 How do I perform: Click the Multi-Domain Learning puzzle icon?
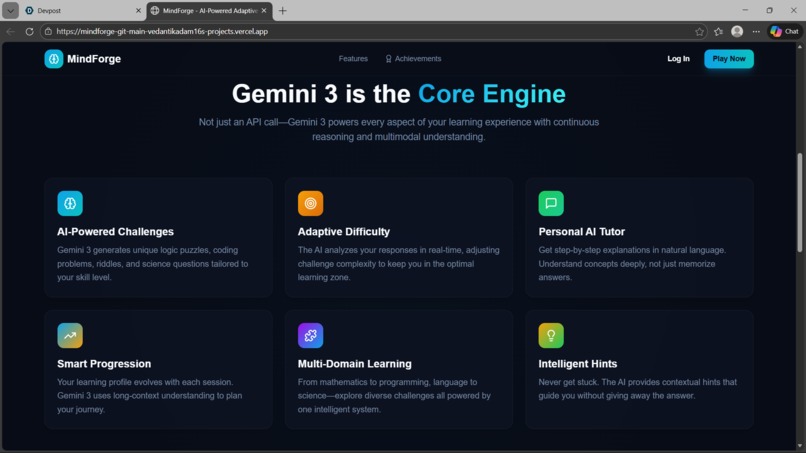click(310, 335)
